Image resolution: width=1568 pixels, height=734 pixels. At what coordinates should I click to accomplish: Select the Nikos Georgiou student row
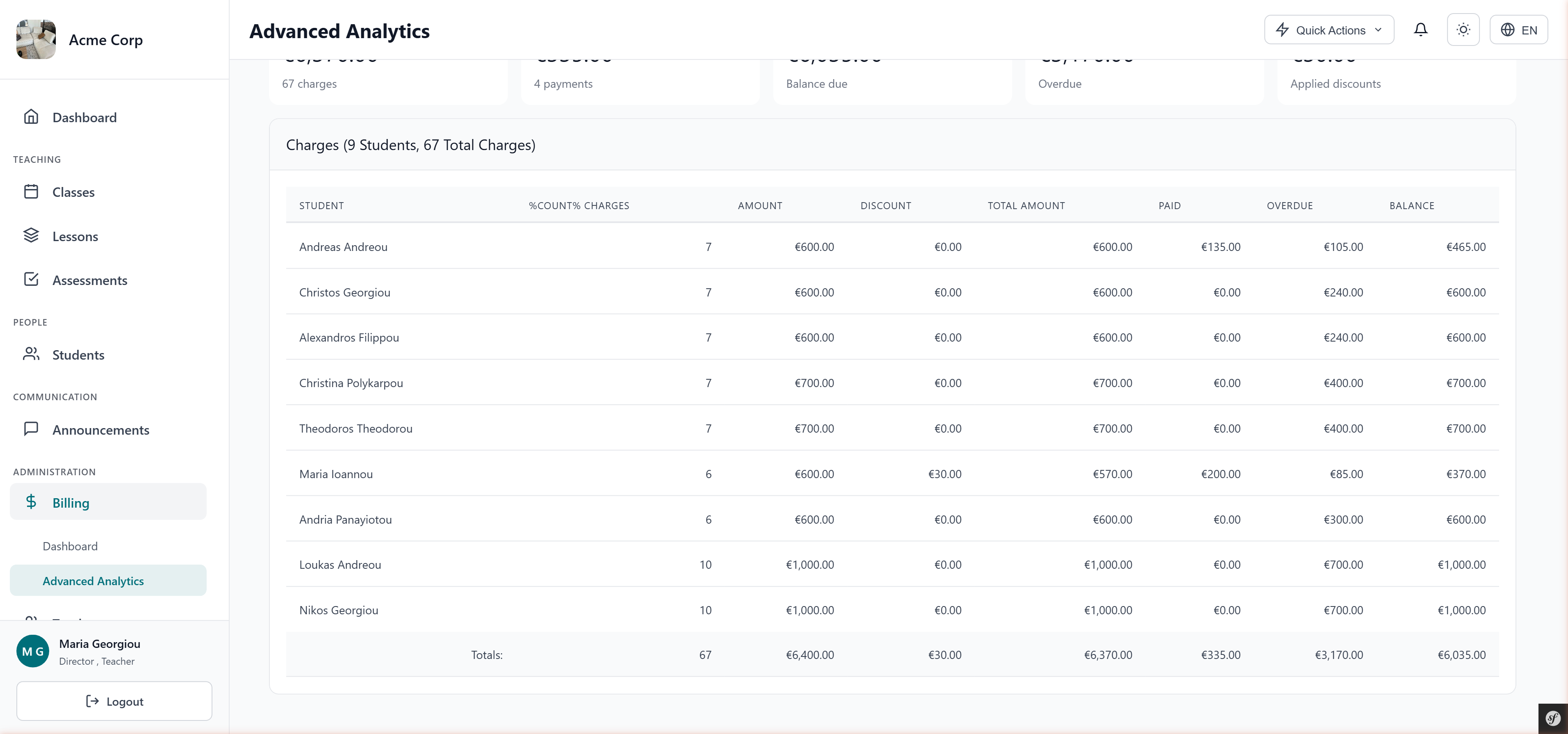(x=892, y=610)
